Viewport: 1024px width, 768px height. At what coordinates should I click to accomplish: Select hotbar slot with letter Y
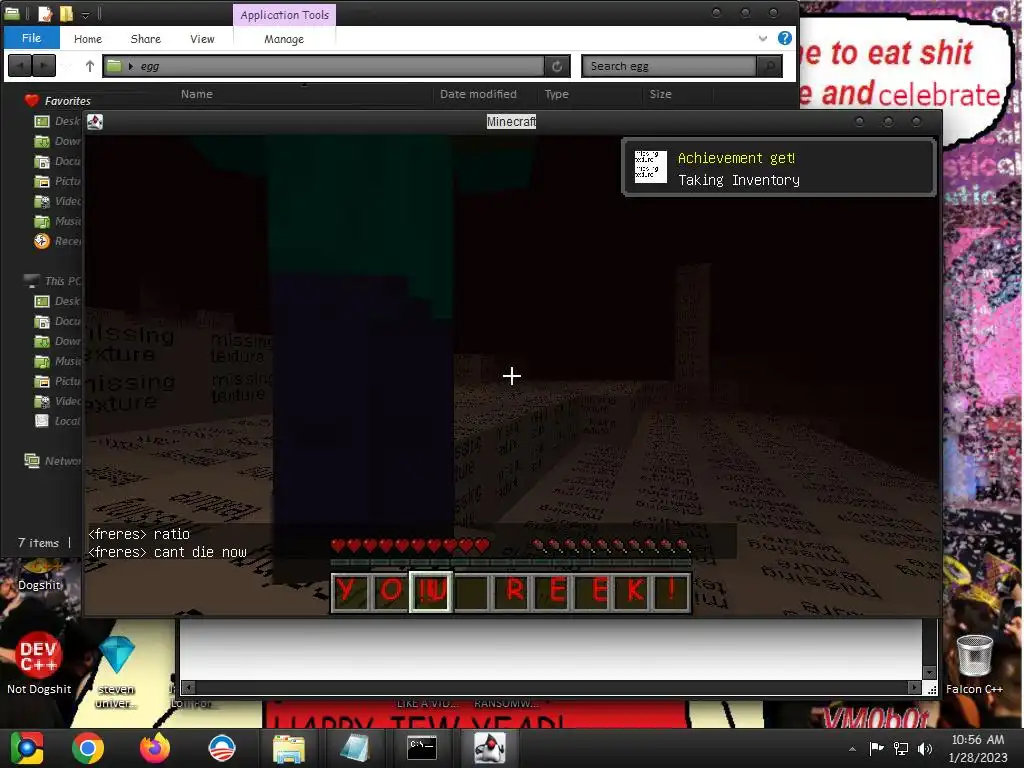350,592
